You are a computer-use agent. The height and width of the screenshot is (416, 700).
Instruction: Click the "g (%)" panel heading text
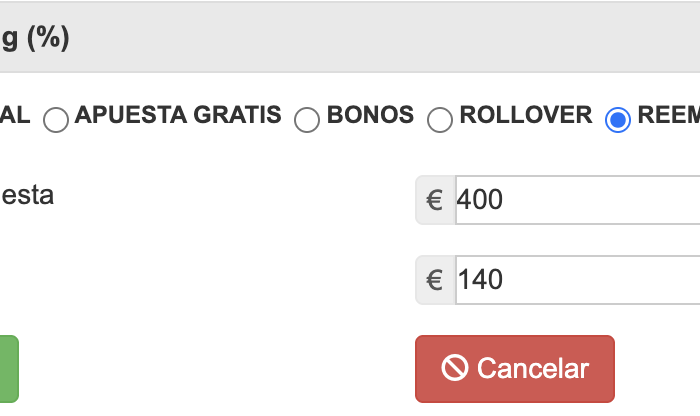click(34, 40)
